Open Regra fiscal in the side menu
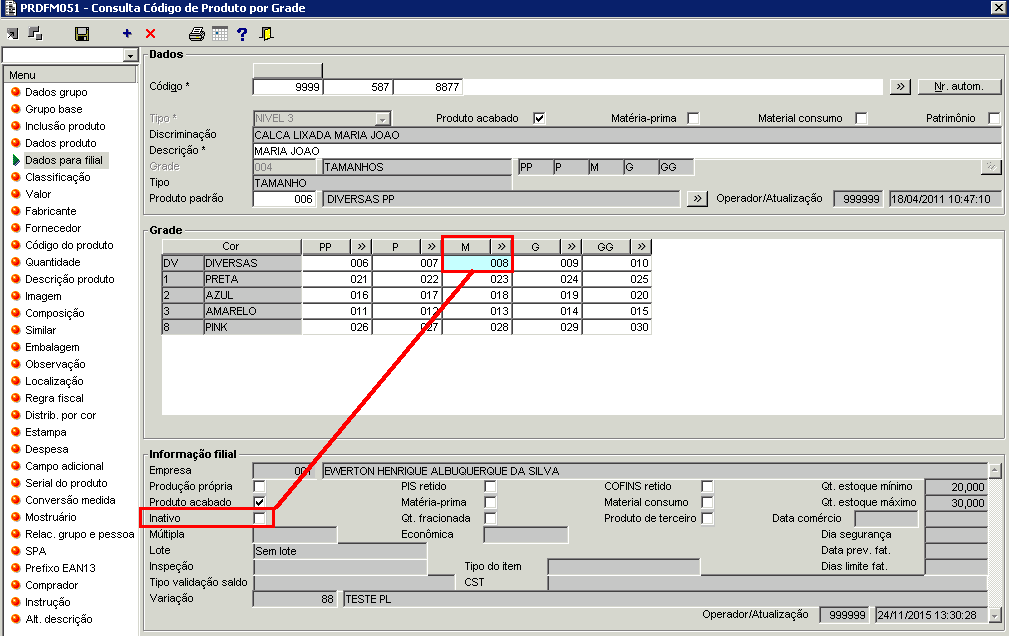 pos(54,398)
